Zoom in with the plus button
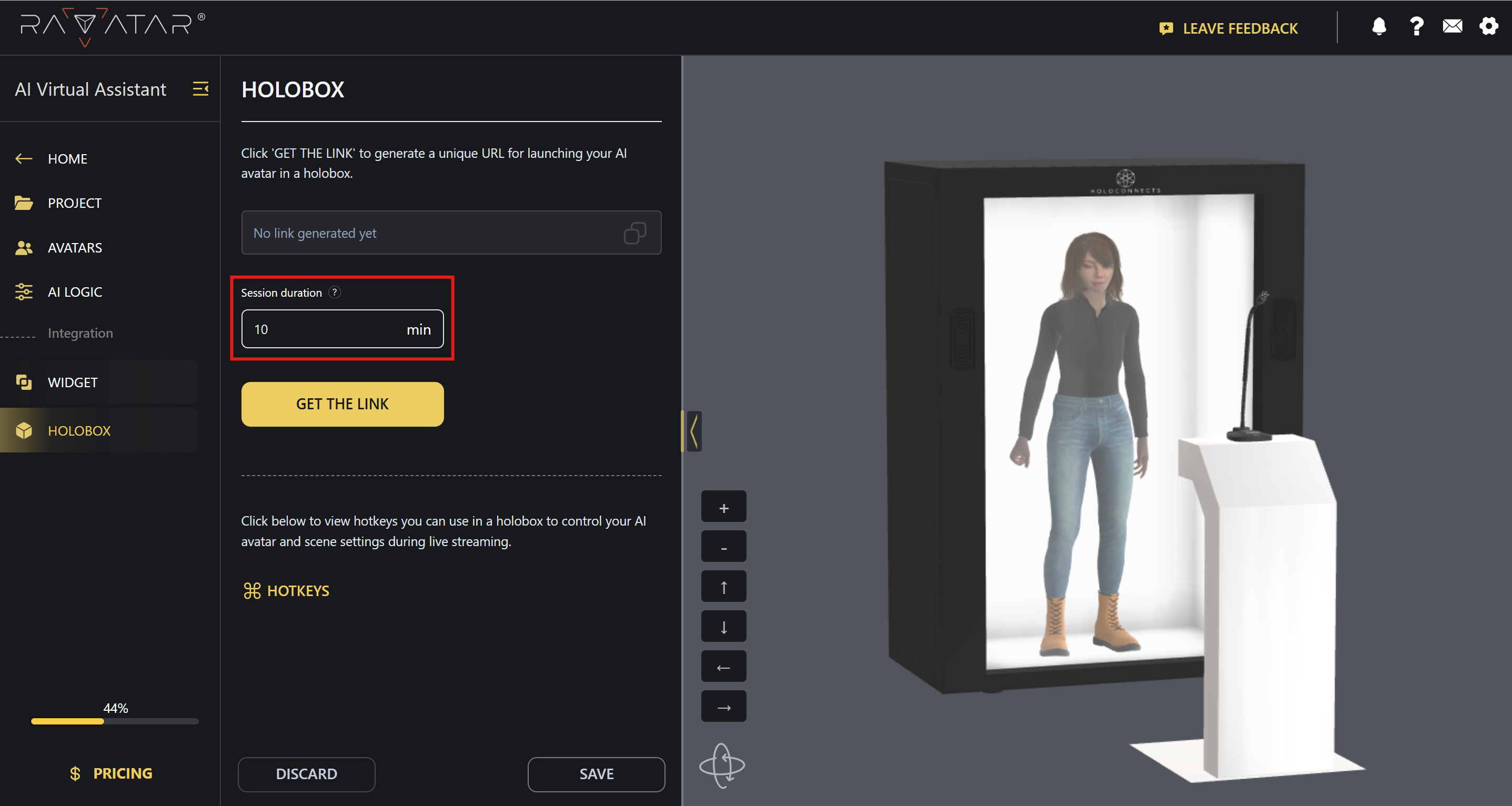Image resolution: width=1512 pixels, height=806 pixels. [723, 507]
